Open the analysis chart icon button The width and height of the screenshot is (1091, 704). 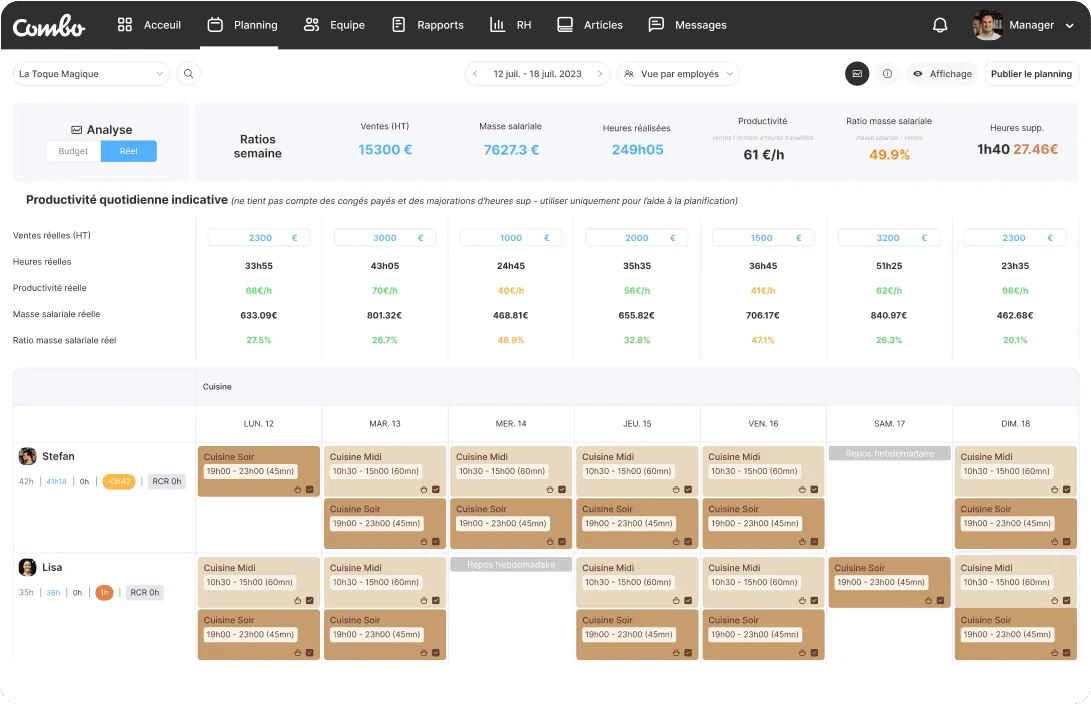tap(857, 73)
